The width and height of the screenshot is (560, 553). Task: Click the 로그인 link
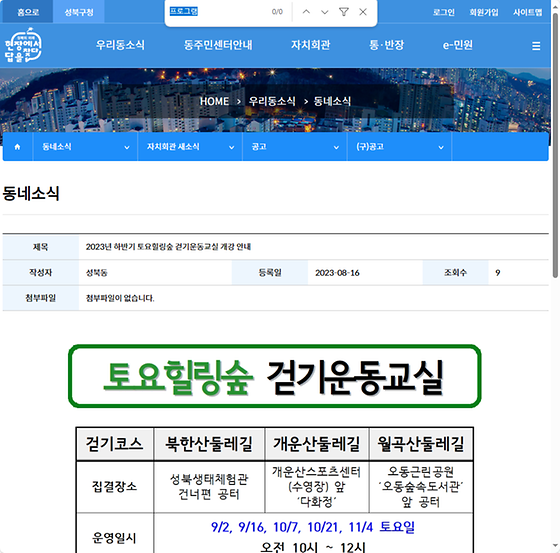click(x=444, y=13)
